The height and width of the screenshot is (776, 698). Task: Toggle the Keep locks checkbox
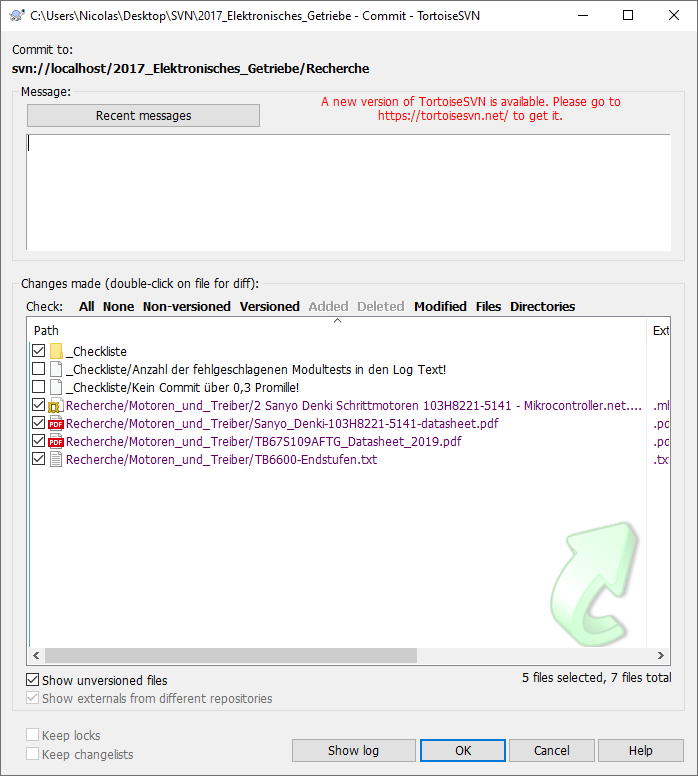[33, 735]
